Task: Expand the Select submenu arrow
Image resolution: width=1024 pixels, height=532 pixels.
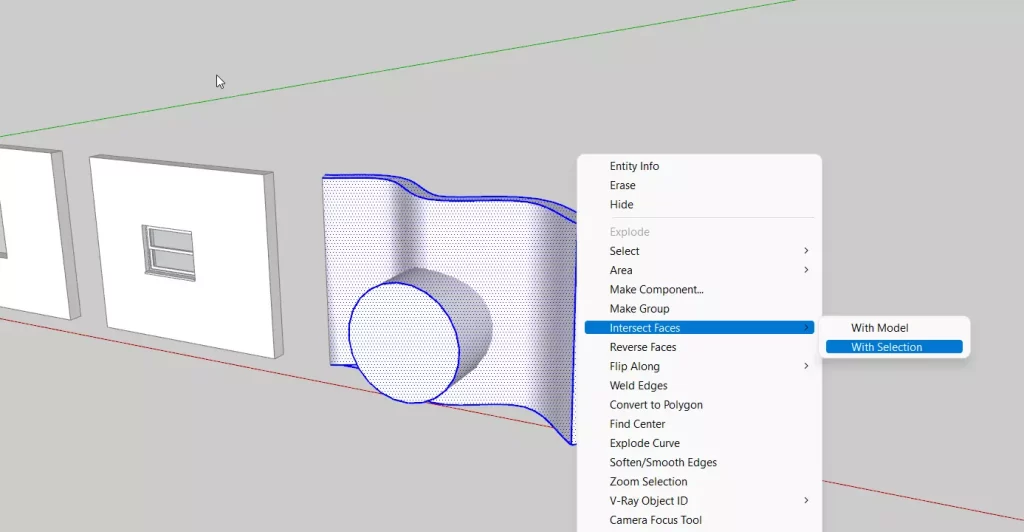Action: click(807, 251)
